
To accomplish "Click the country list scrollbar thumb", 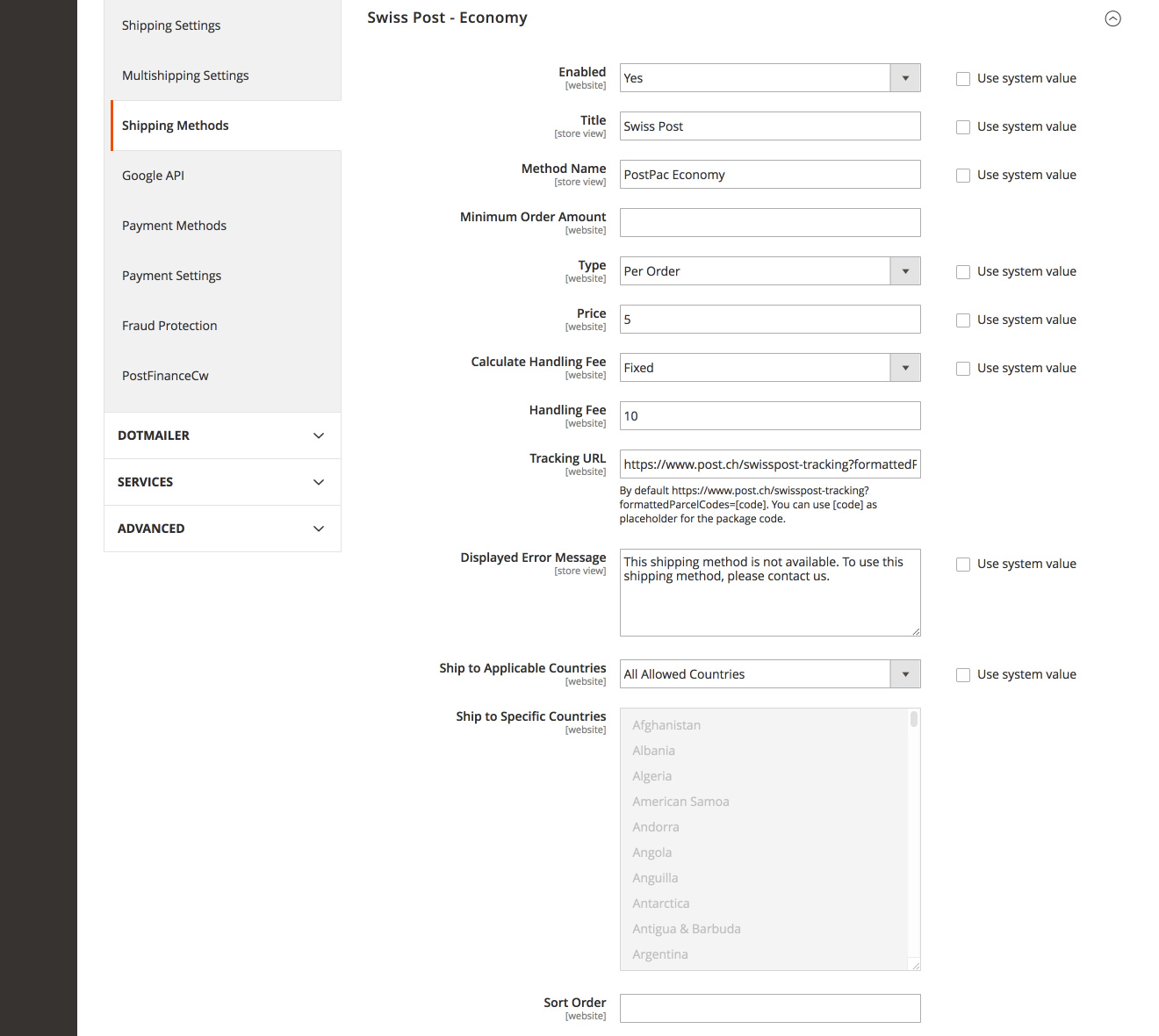I will [x=914, y=719].
